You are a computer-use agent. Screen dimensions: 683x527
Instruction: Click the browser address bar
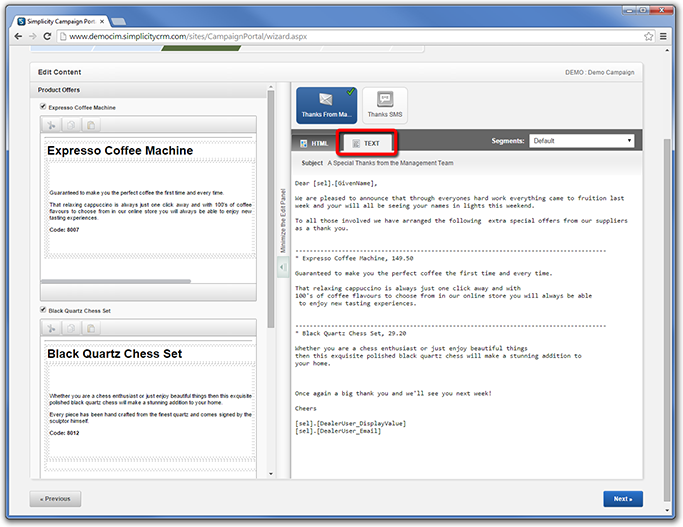pos(353,36)
